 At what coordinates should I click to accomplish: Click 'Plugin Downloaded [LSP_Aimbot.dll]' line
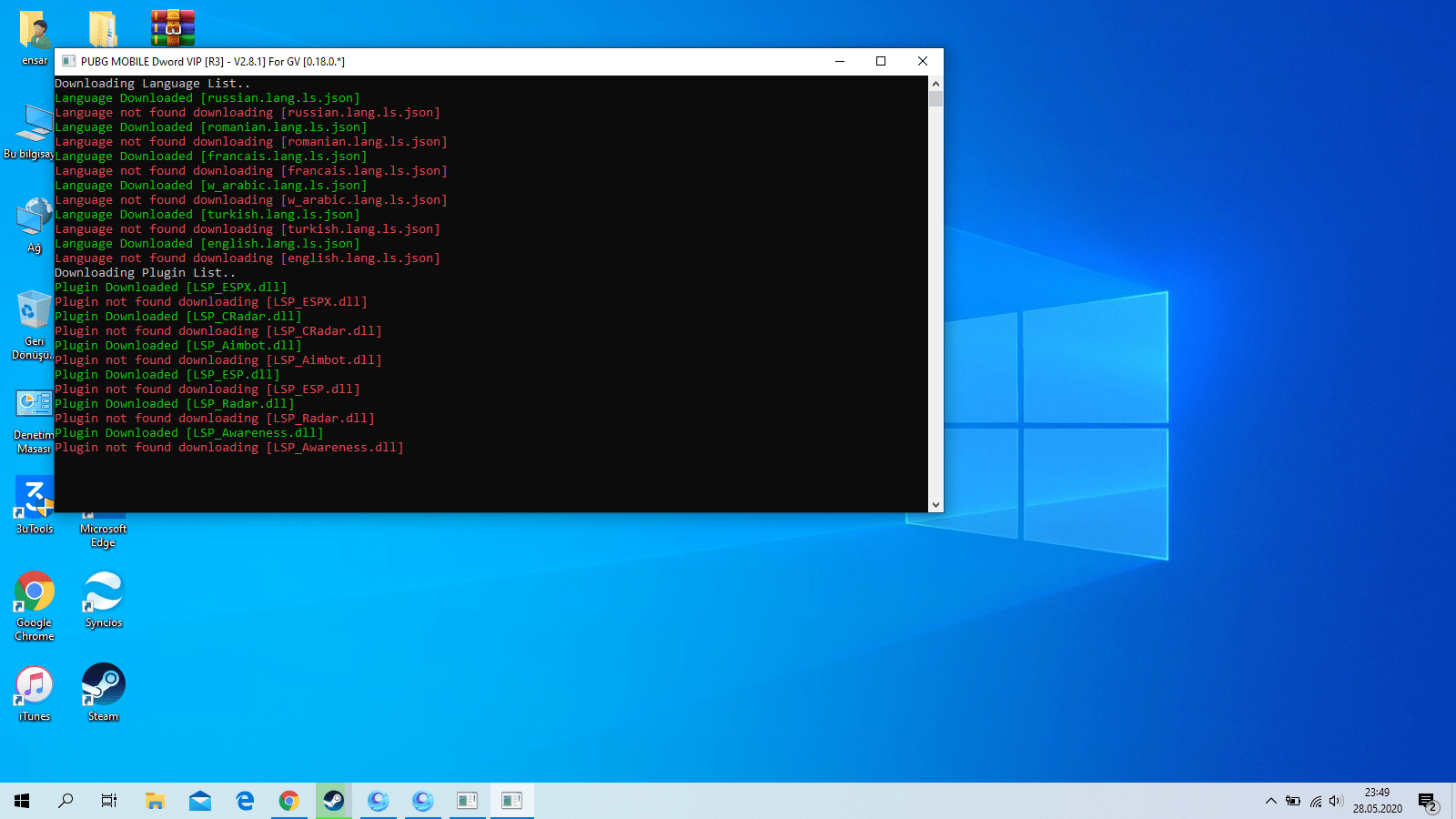(178, 346)
